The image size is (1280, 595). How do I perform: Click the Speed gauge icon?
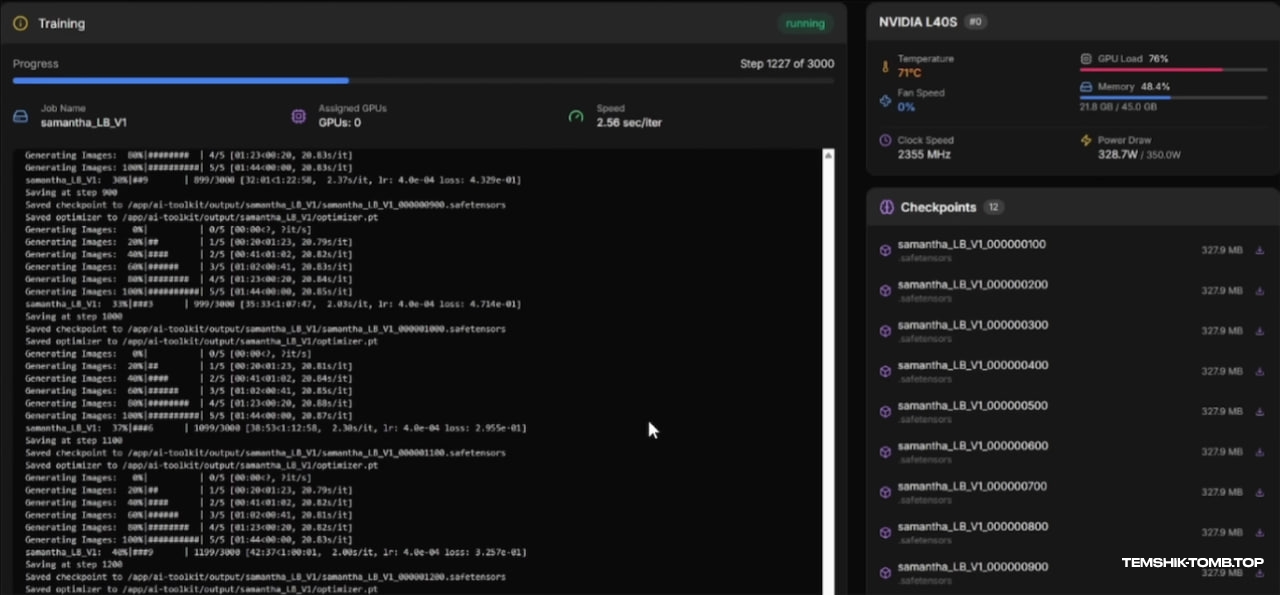[576, 116]
